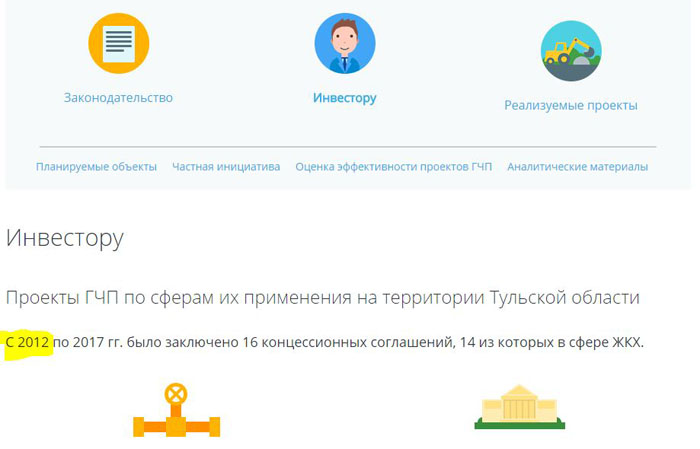Select the orange pipe valve icon
Screen dimensions: 700x449
click(176, 412)
